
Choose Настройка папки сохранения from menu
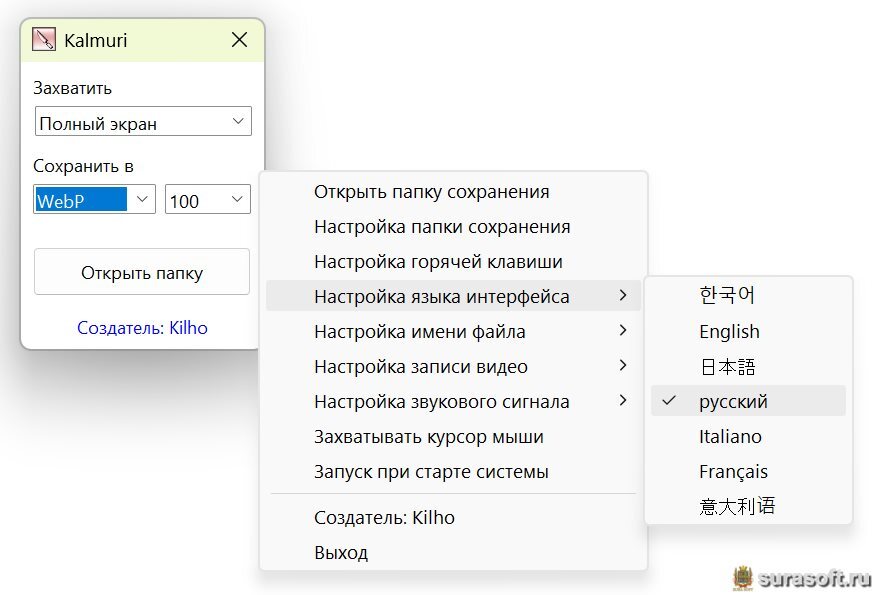click(442, 227)
